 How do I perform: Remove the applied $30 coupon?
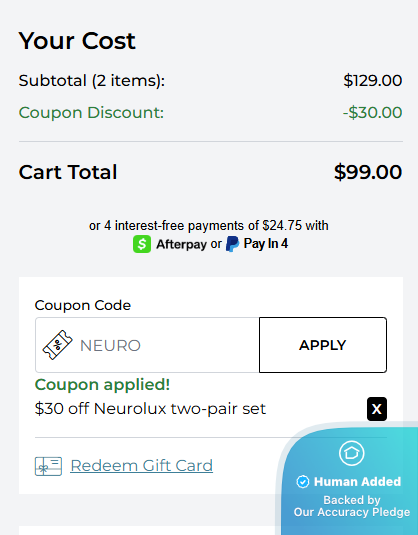pyautogui.click(x=377, y=409)
